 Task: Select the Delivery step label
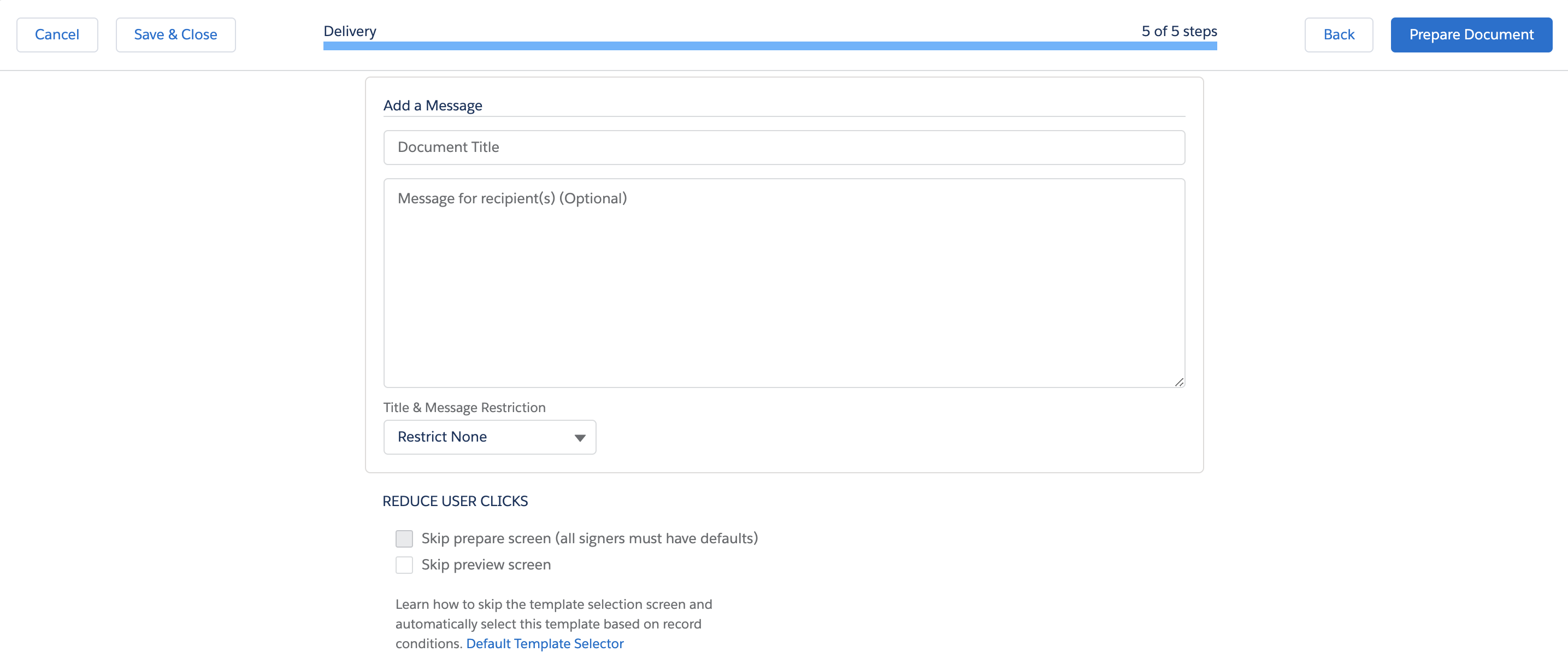(350, 31)
